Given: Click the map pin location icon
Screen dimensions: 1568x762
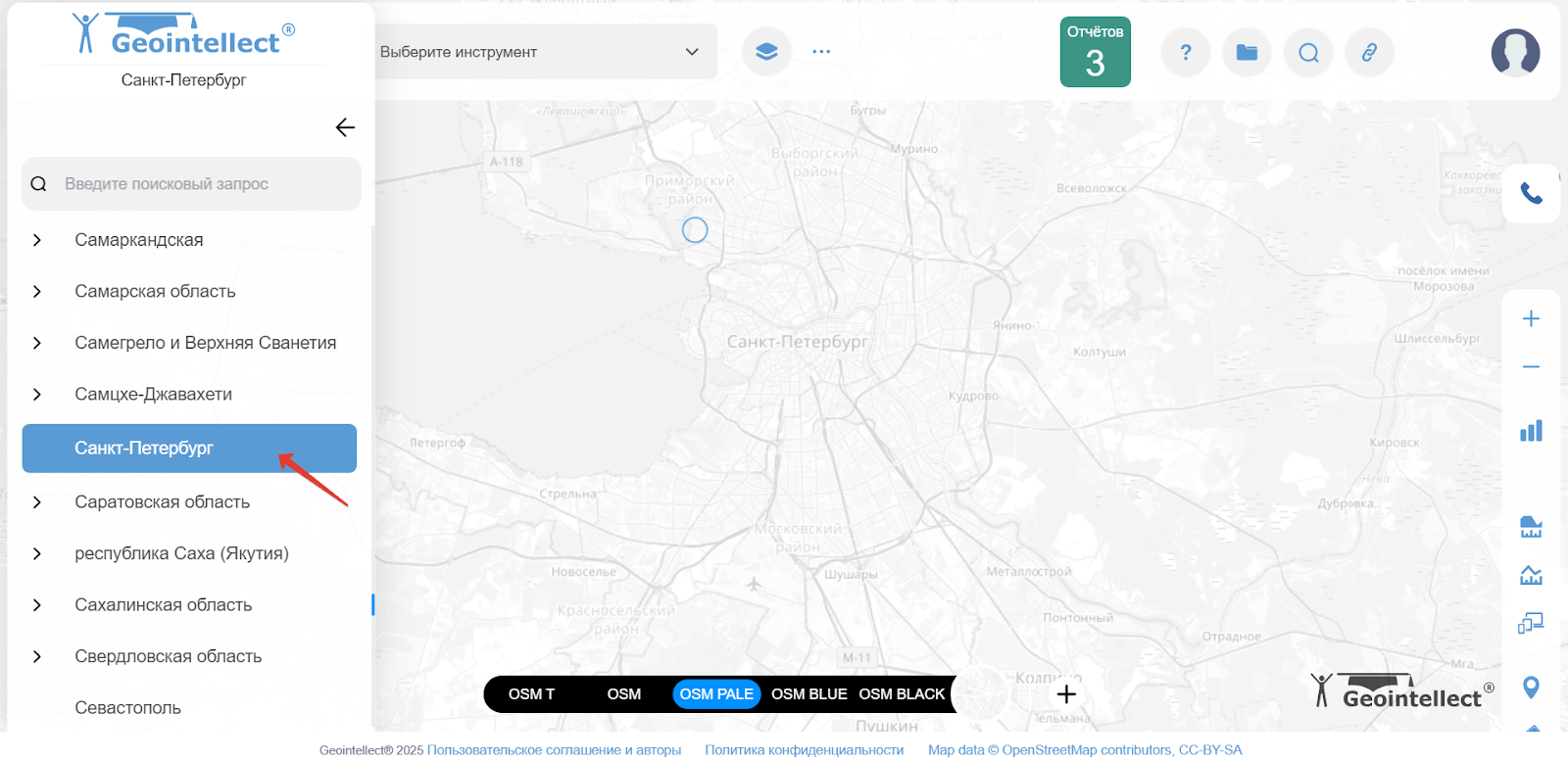Looking at the screenshot, I should (1531, 688).
